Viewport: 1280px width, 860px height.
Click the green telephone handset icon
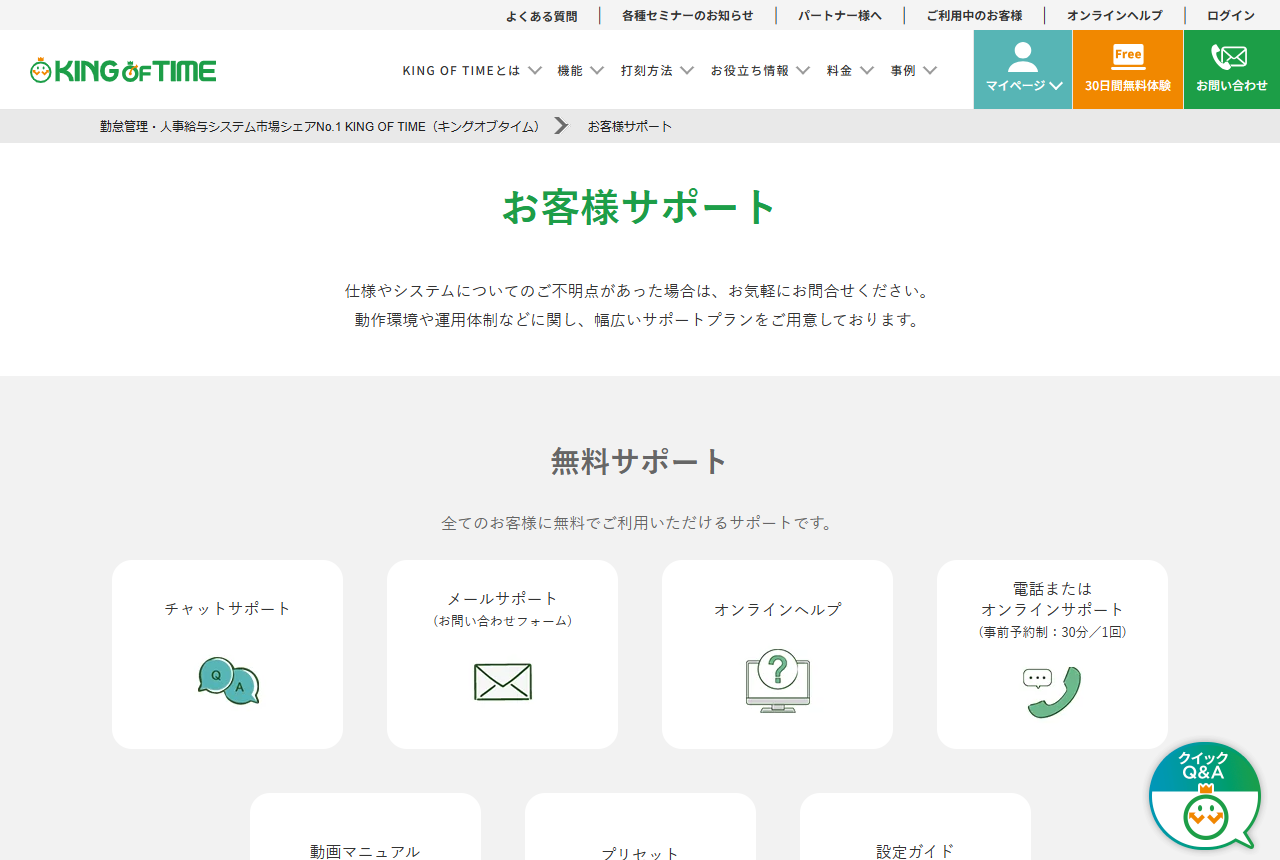[1052, 692]
